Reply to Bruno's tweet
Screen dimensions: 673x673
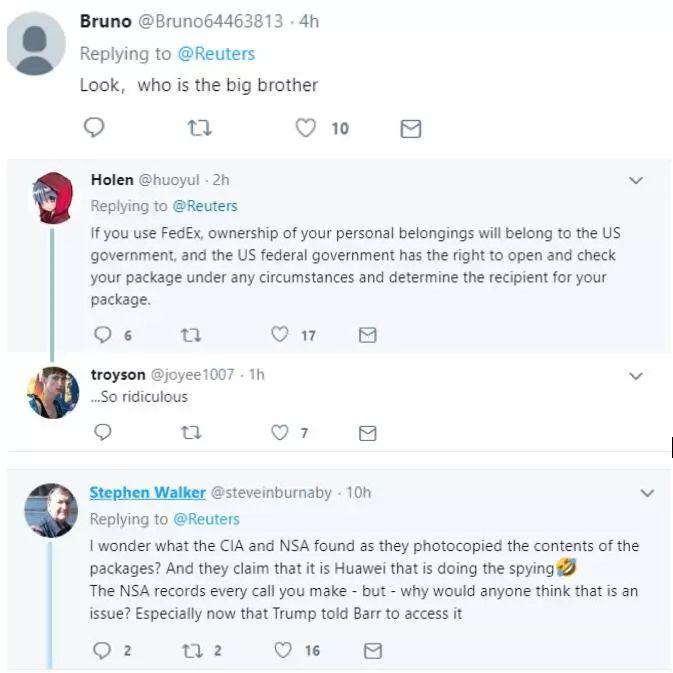coord(95,128)
